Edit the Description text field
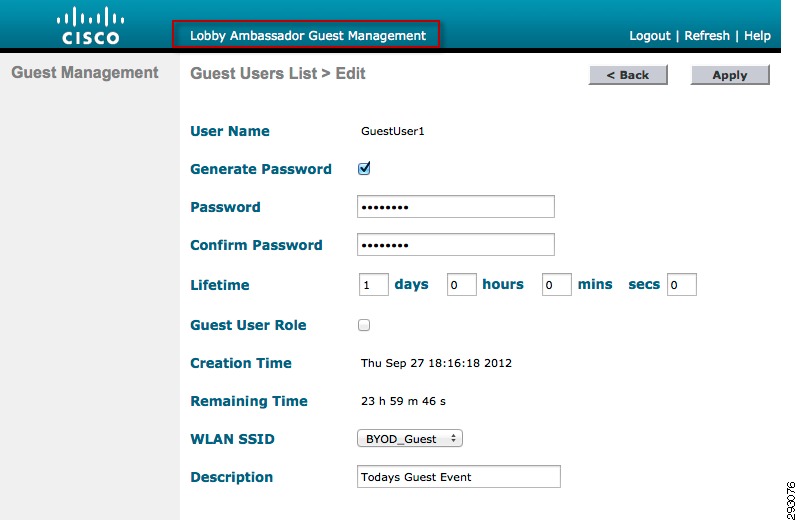 tap(459, 477)
